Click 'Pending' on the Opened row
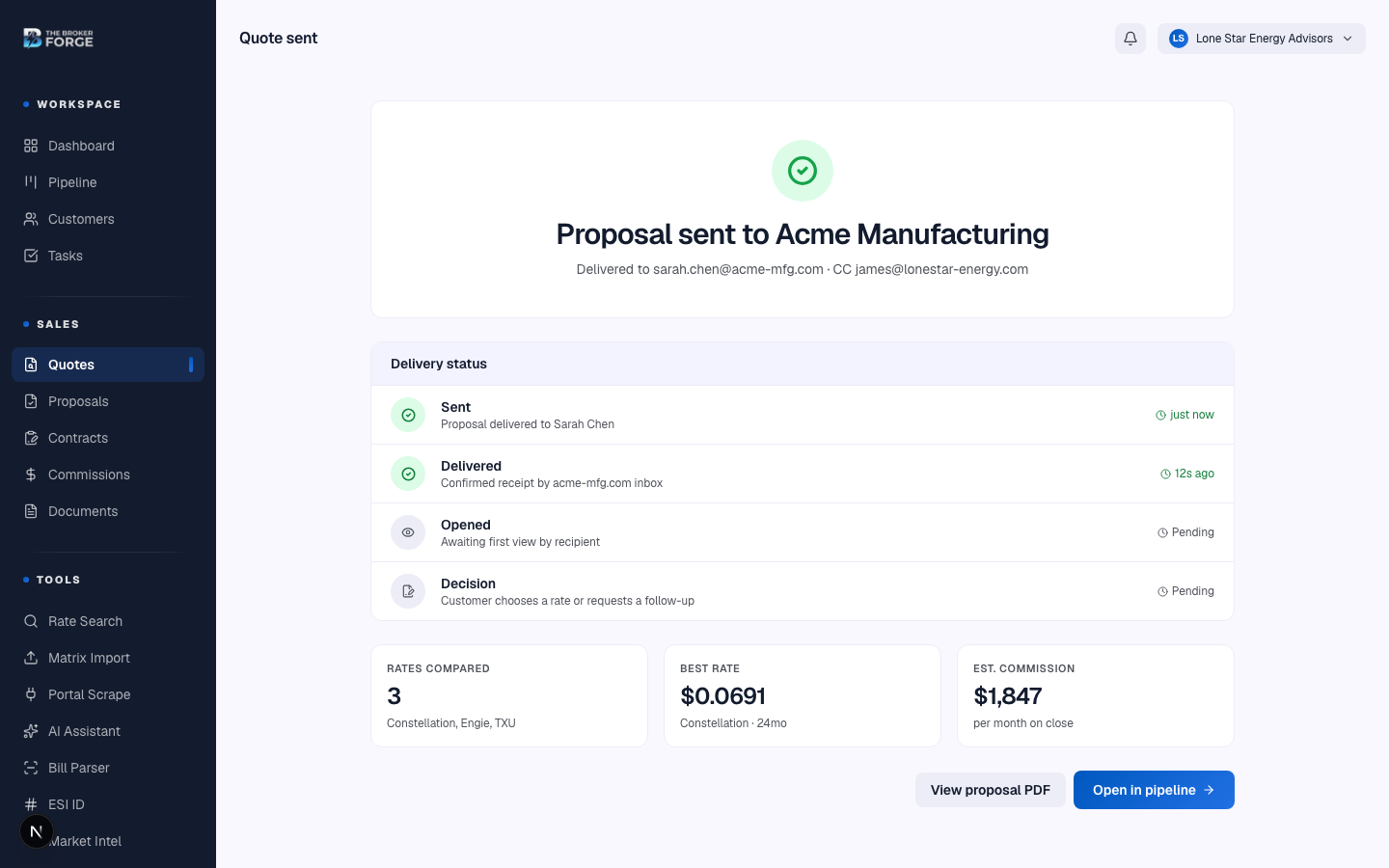Viewport: 1389px width, 868px height. (1193, 532)
